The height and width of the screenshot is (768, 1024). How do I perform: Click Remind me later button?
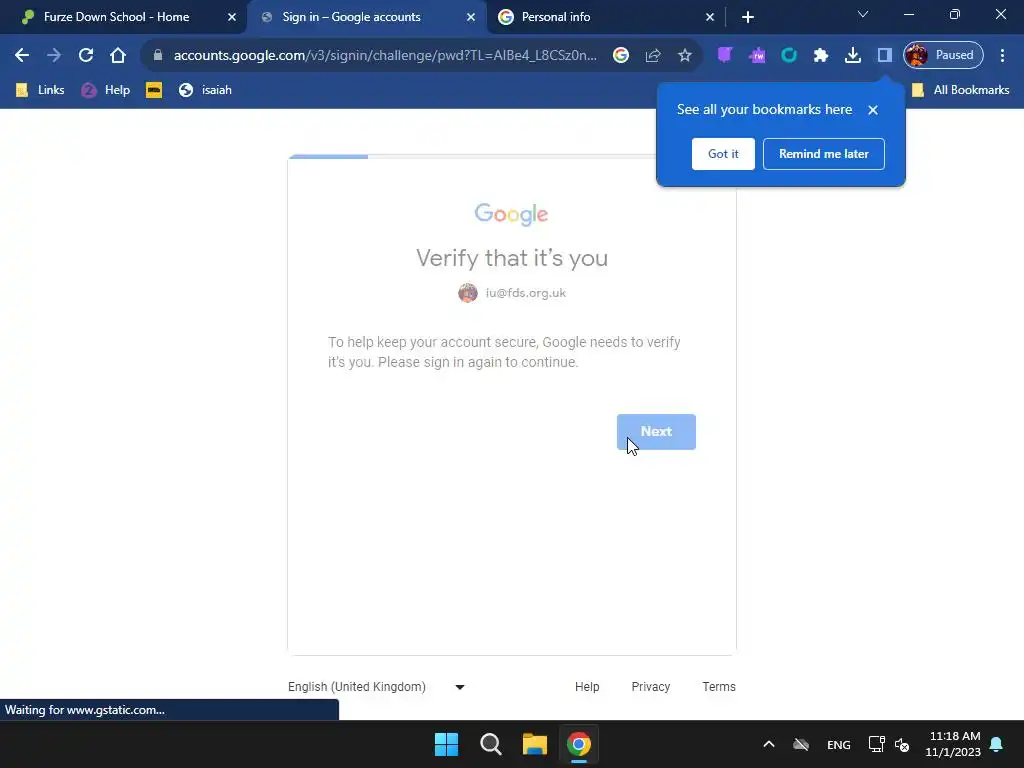click(824, 154)
